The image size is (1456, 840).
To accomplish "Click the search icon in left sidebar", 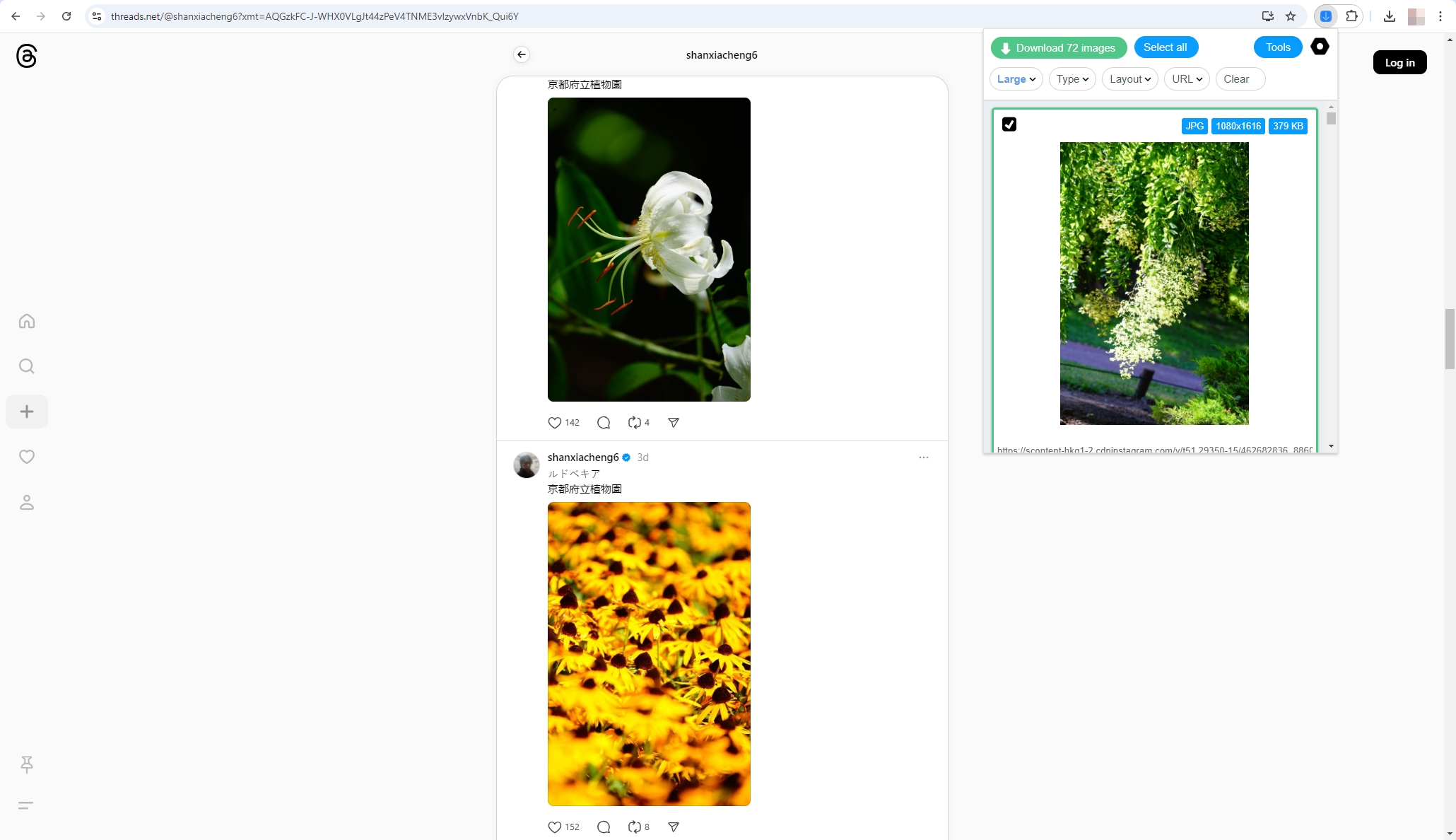I will pyautogui.click(x=27, y=366).
